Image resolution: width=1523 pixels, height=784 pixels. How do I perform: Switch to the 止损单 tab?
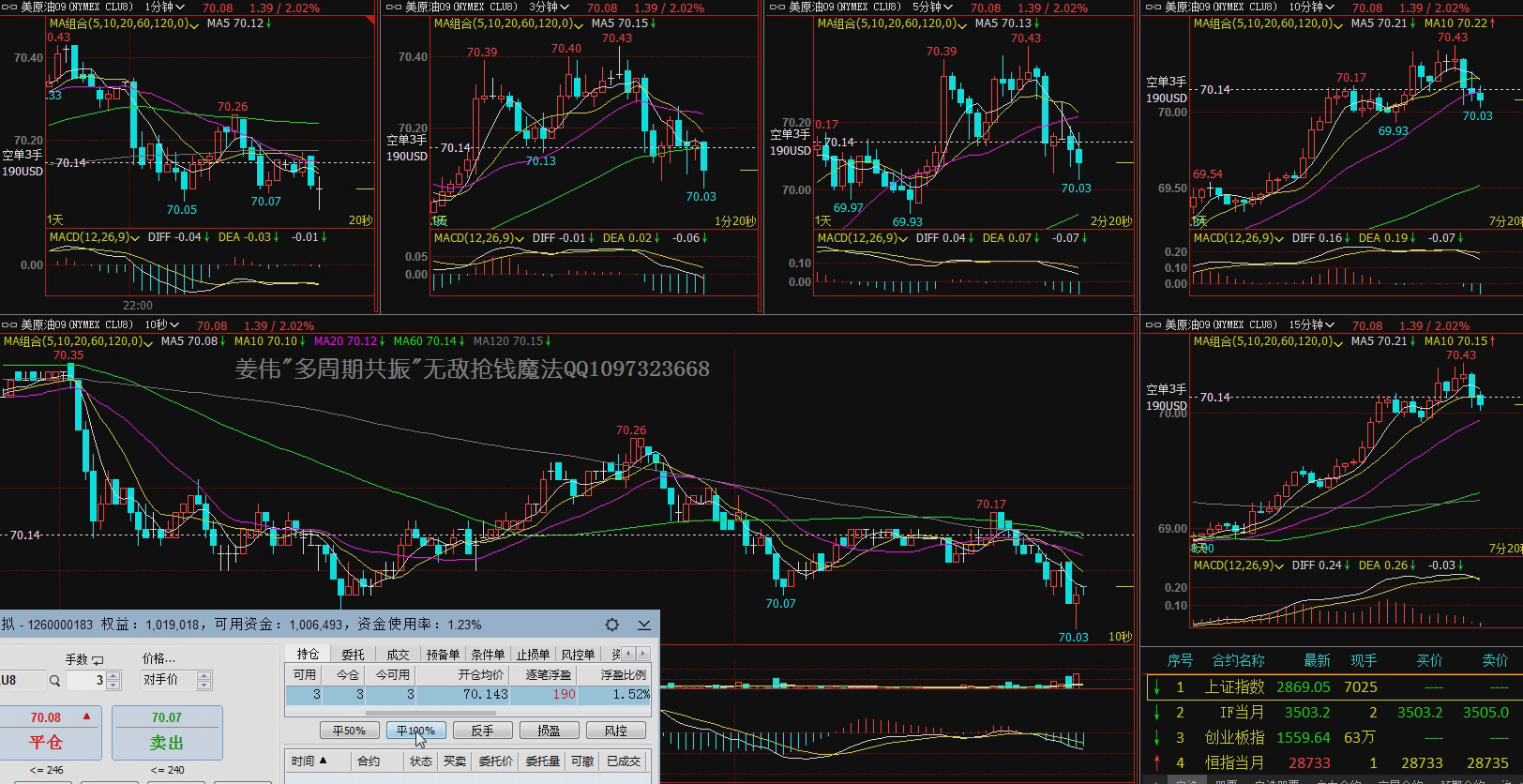533,655
